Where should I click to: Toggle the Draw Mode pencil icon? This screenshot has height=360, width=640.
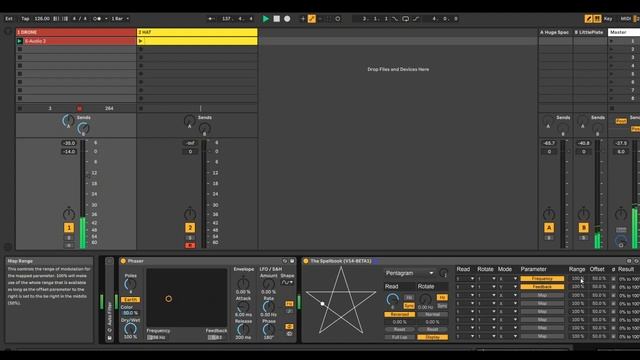[588, 19]
